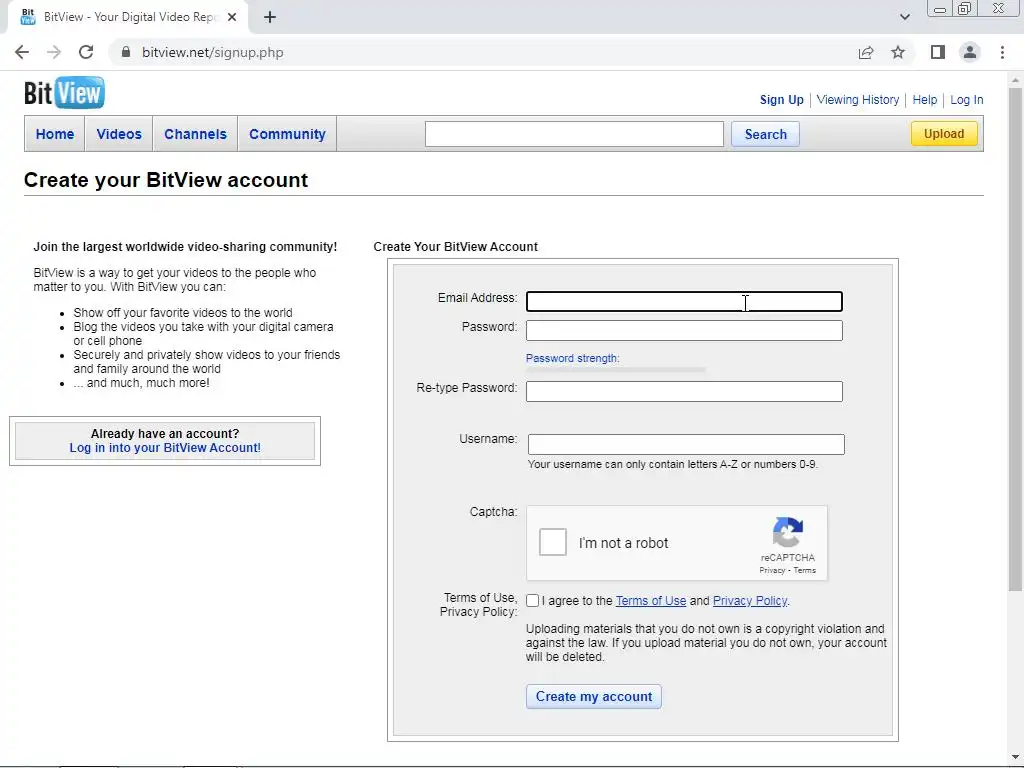The width and height of the screenshot is (1024, 768).
Task: Expand the tab search chevron
Action: point(904,17)
